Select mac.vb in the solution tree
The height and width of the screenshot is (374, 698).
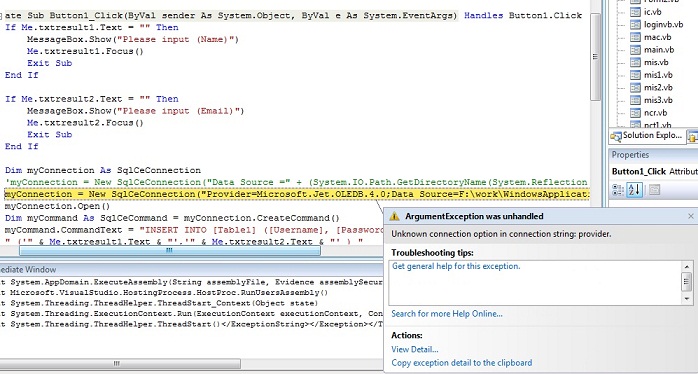[x=657, y=37]
